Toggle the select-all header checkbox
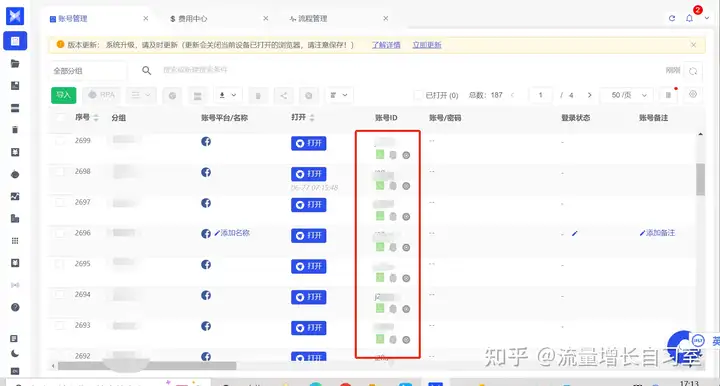The height and width of the screenshot is (386, 720). tap(60, 117)
